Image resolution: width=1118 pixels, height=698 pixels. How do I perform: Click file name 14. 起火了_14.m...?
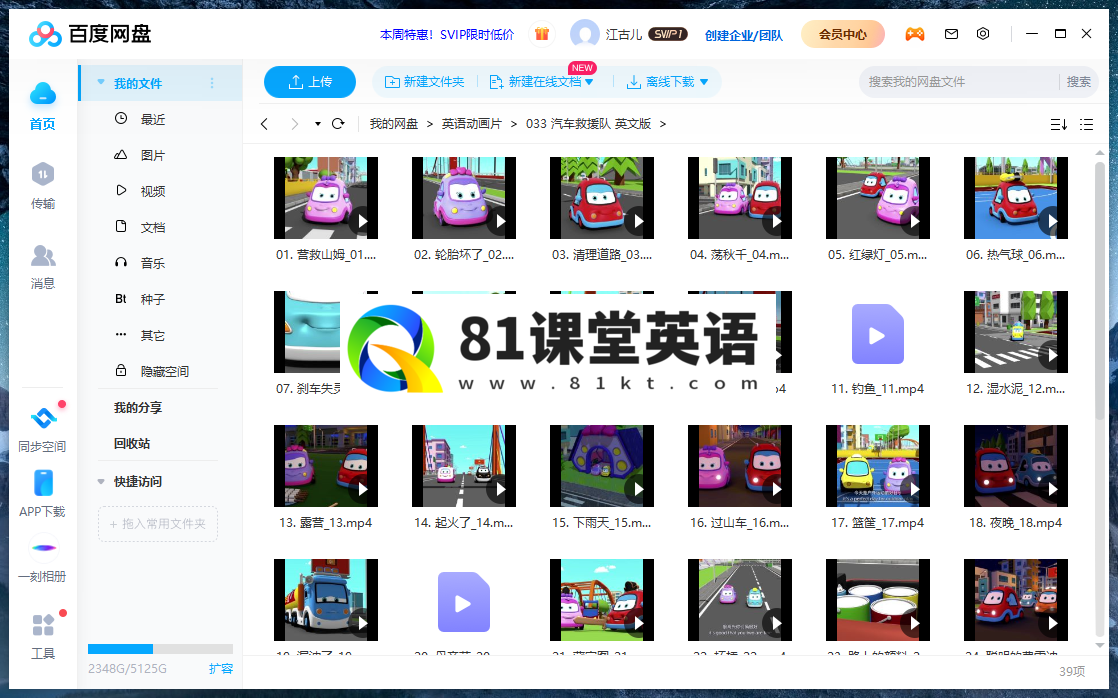pos(464,523)
